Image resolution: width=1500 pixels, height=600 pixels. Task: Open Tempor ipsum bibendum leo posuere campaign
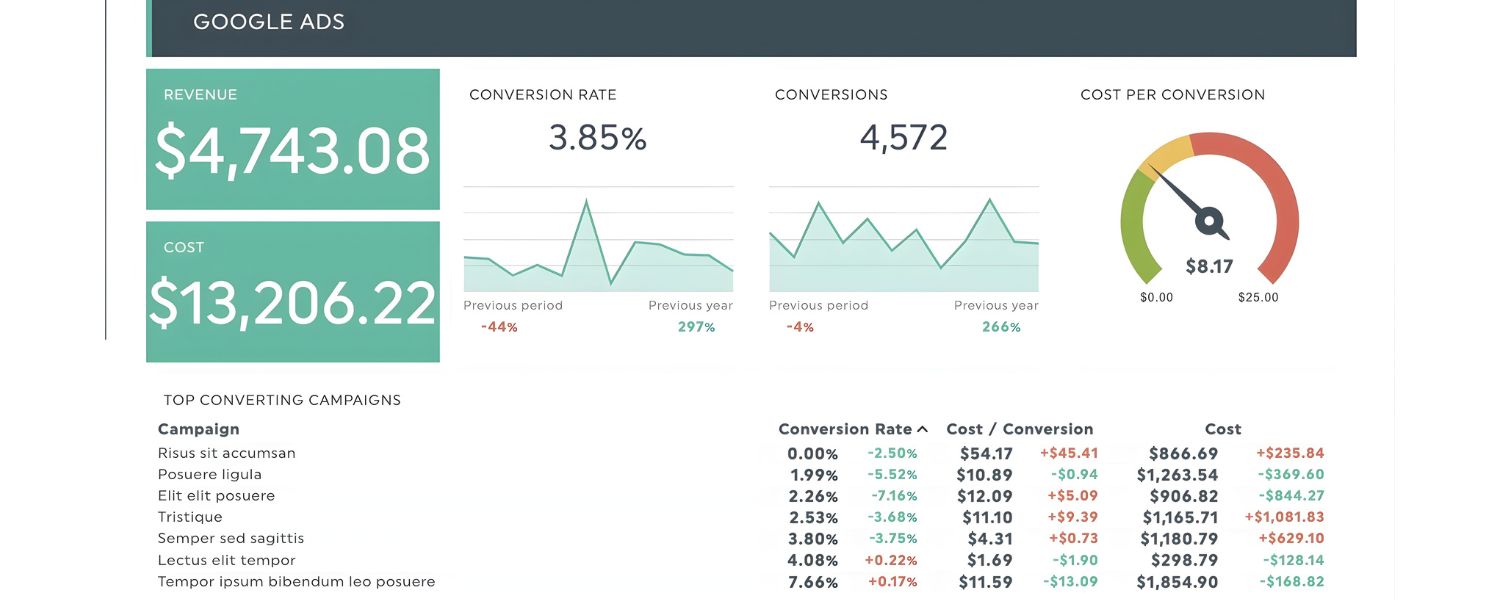296,582
